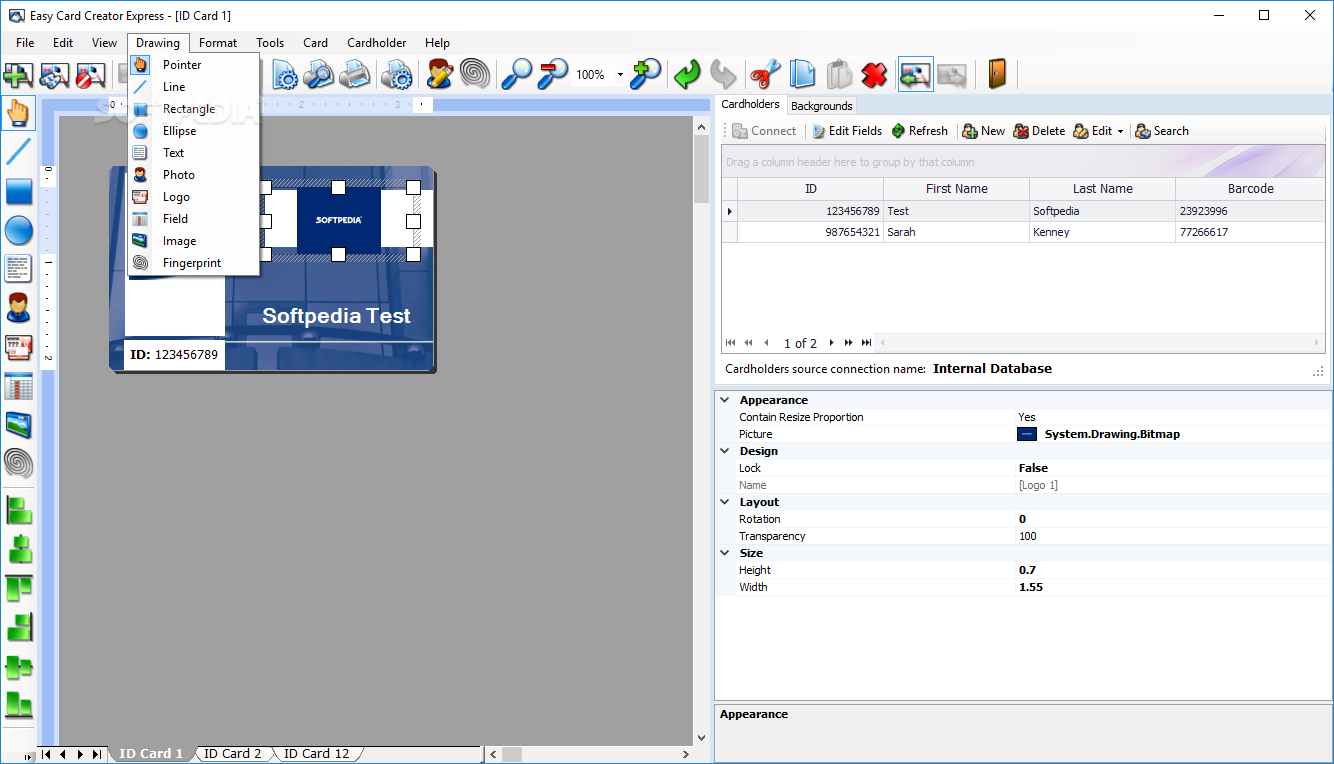Choose Pointer from the Drawing menu
Viewport: 1334px width, 764px height.
pos(193,65)
